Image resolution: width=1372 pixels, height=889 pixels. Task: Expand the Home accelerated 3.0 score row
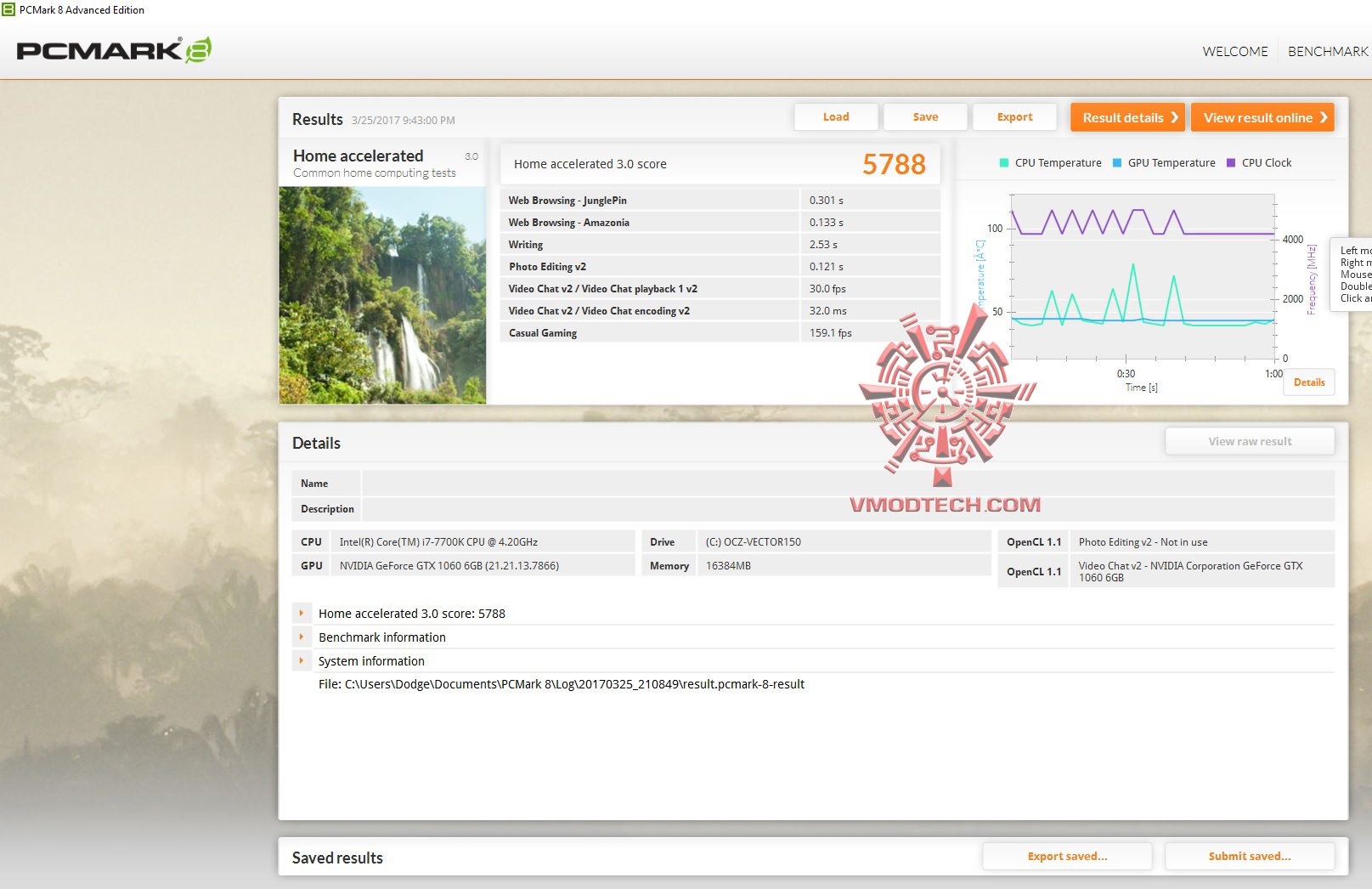click(x=301, y=613)
